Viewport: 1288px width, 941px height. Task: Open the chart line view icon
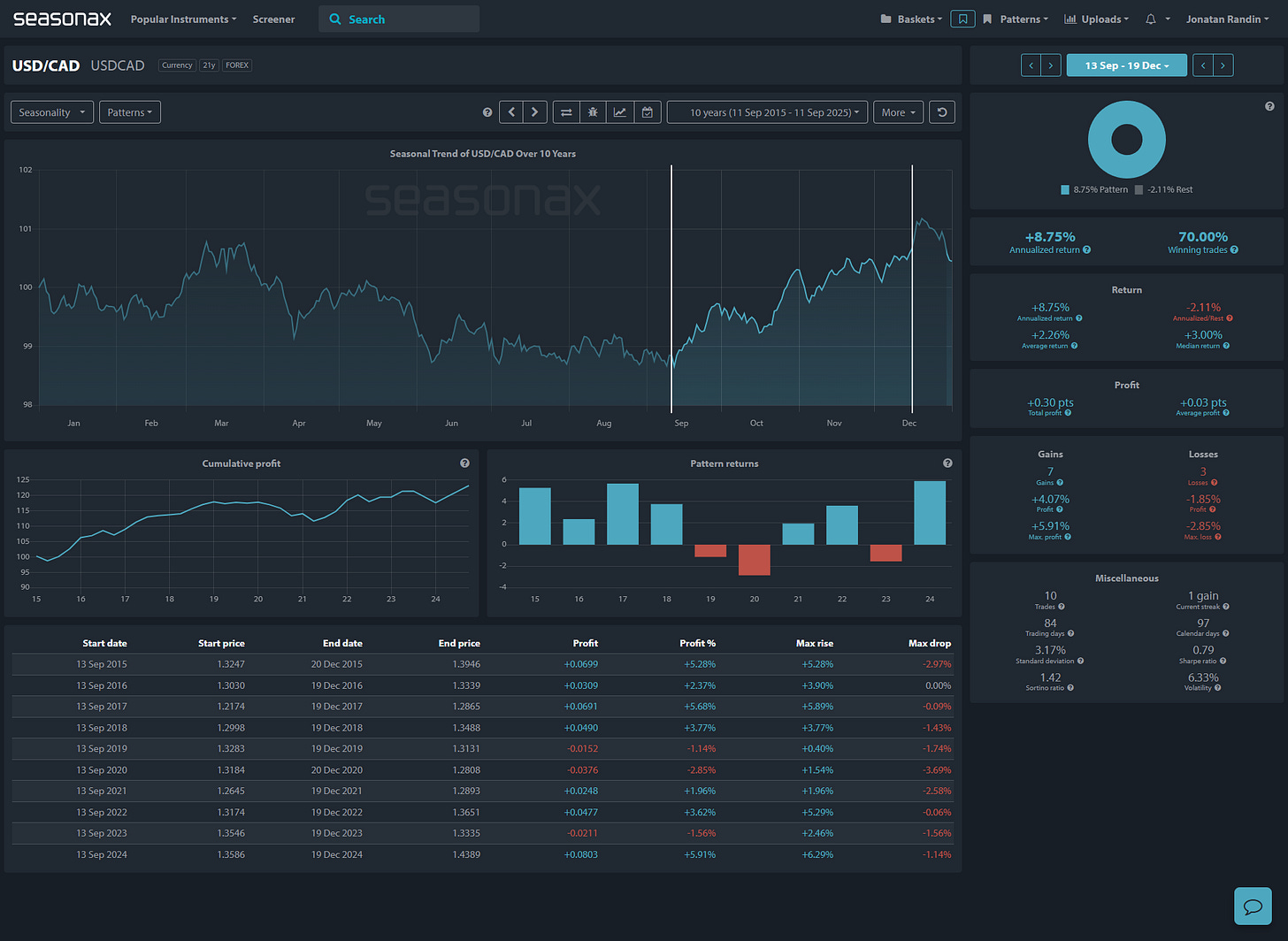620,112
